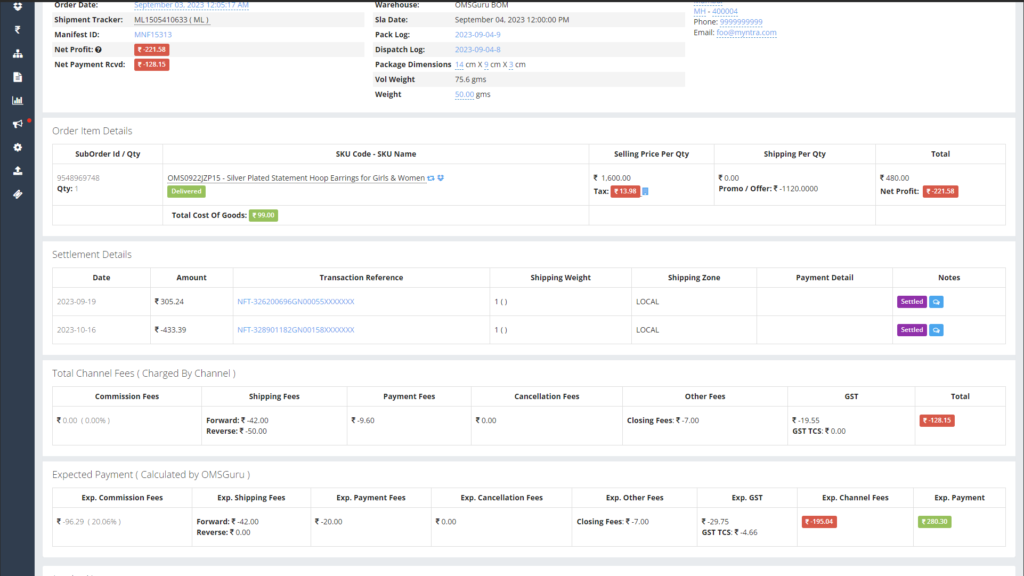
Task: Edit the package weight value 50.00
Action: tap(464, 94)
